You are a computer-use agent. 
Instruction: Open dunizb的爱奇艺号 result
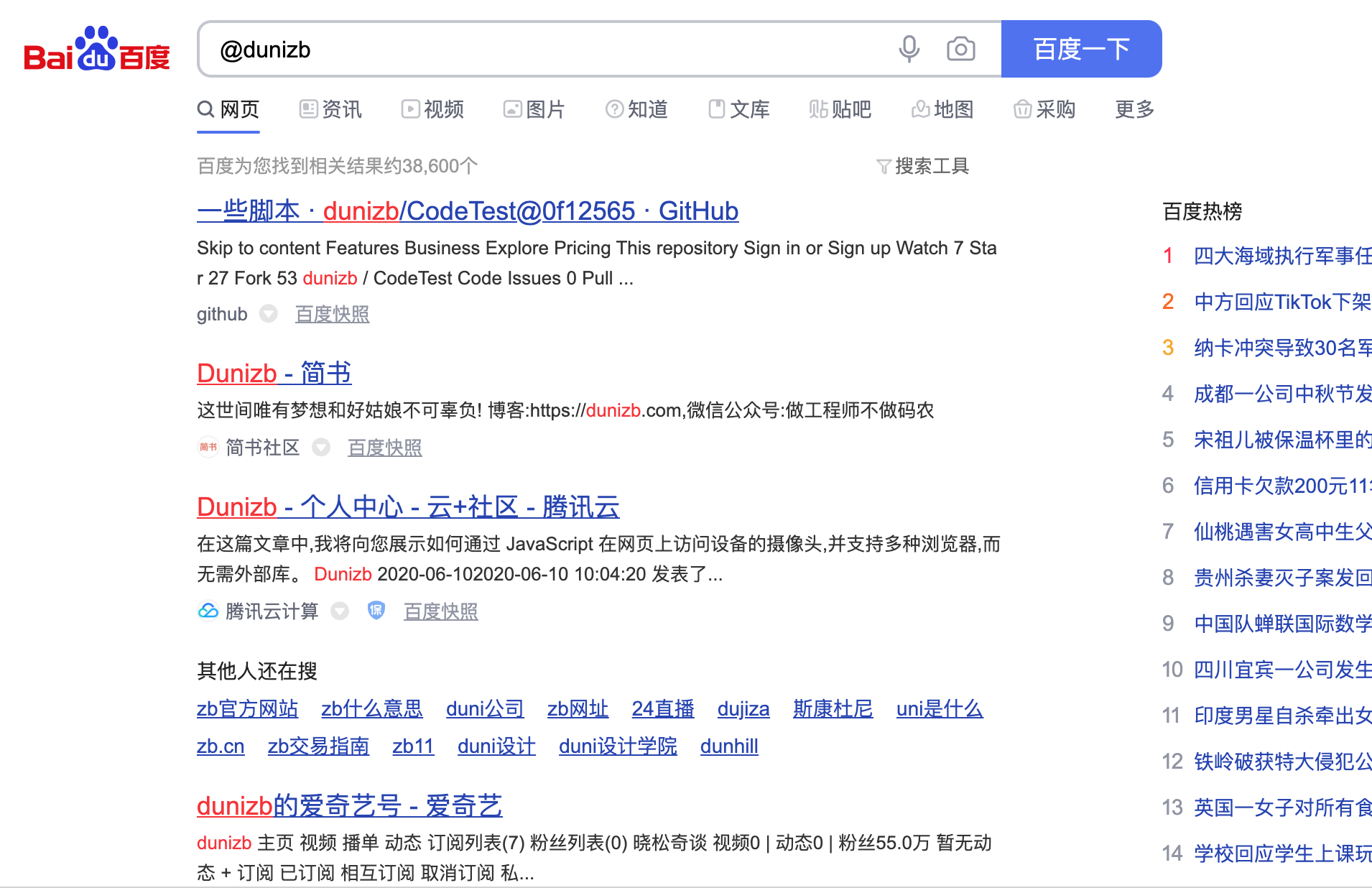350,806
